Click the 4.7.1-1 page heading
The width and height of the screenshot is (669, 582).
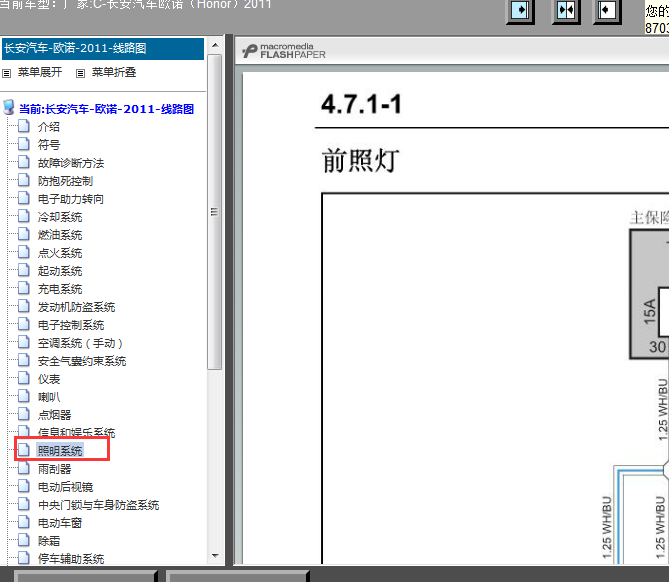coord(361,104)
